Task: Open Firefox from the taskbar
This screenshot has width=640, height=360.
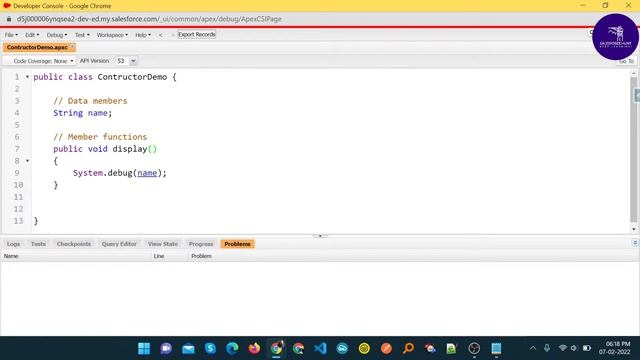Action: [254, 348]
